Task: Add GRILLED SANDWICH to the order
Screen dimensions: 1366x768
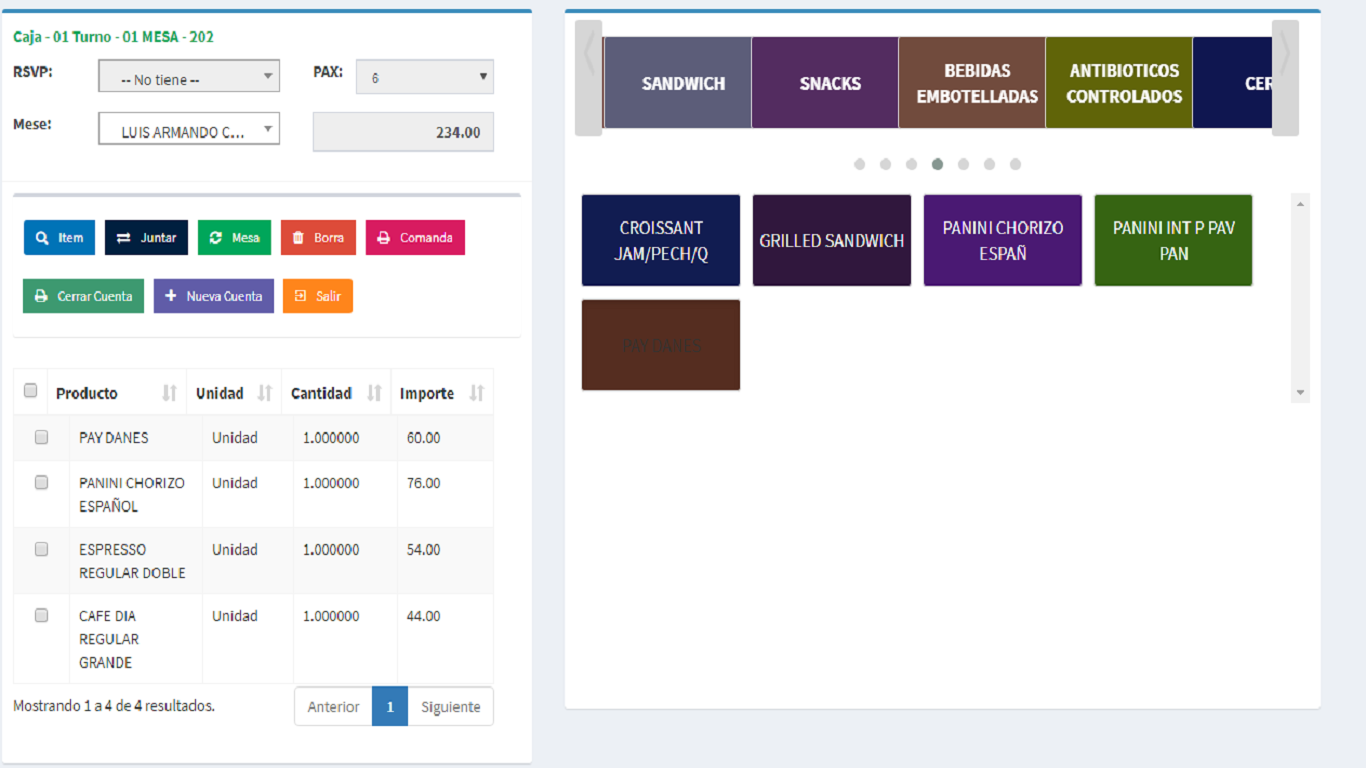Action: (832, 241)
